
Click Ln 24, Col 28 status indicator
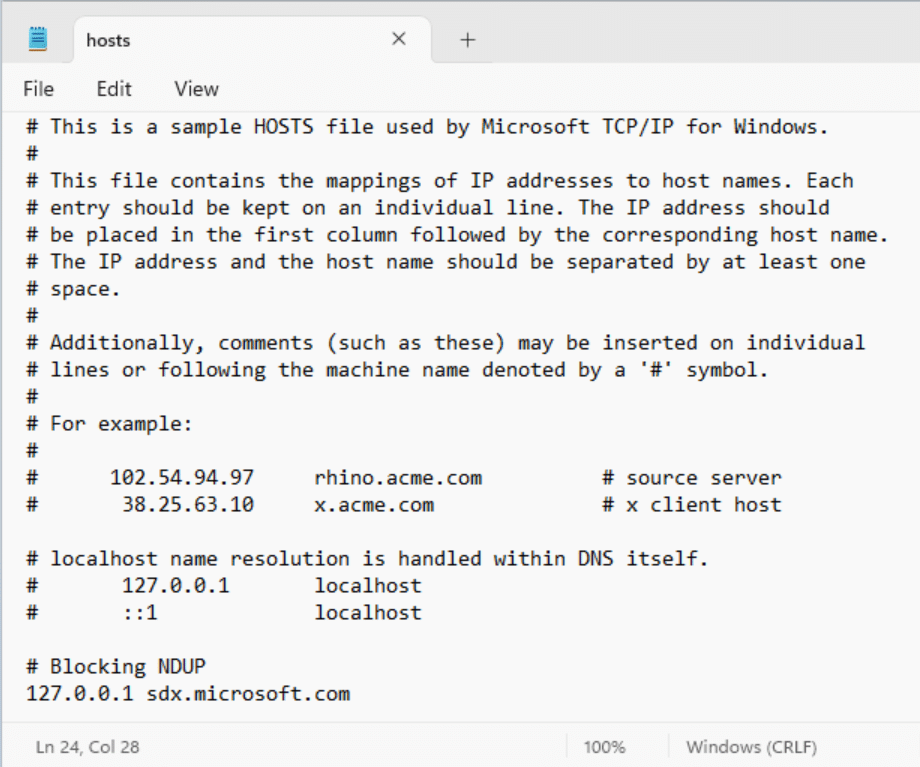(87, 747)
